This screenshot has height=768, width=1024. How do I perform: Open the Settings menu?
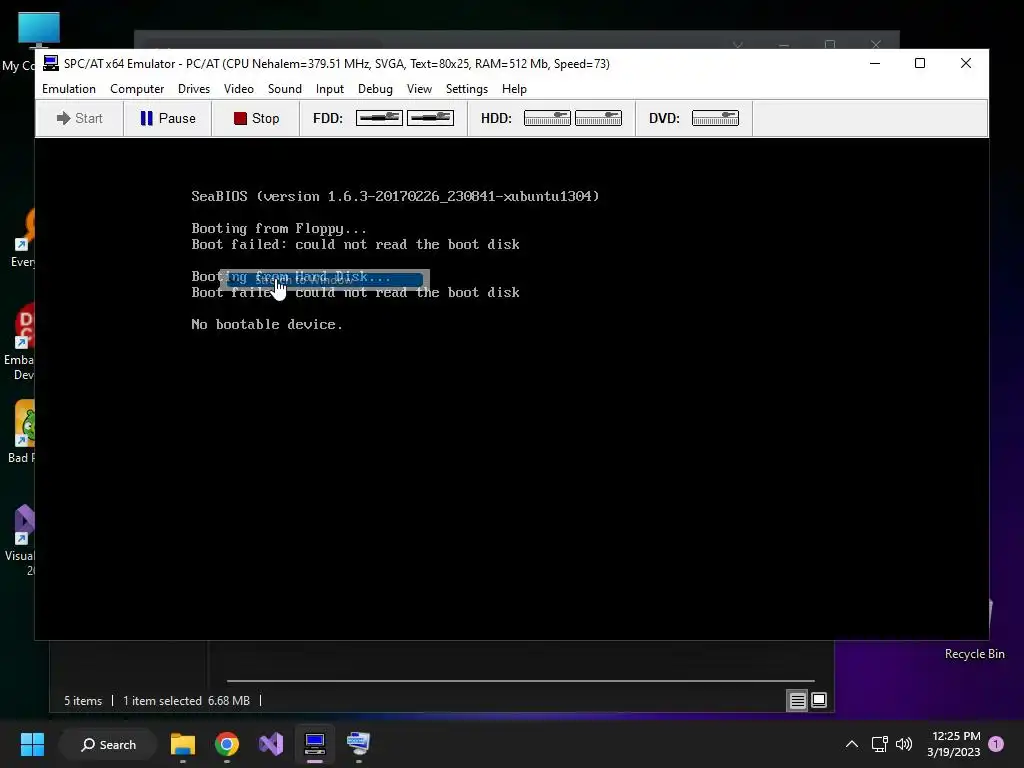click(467, 89)
